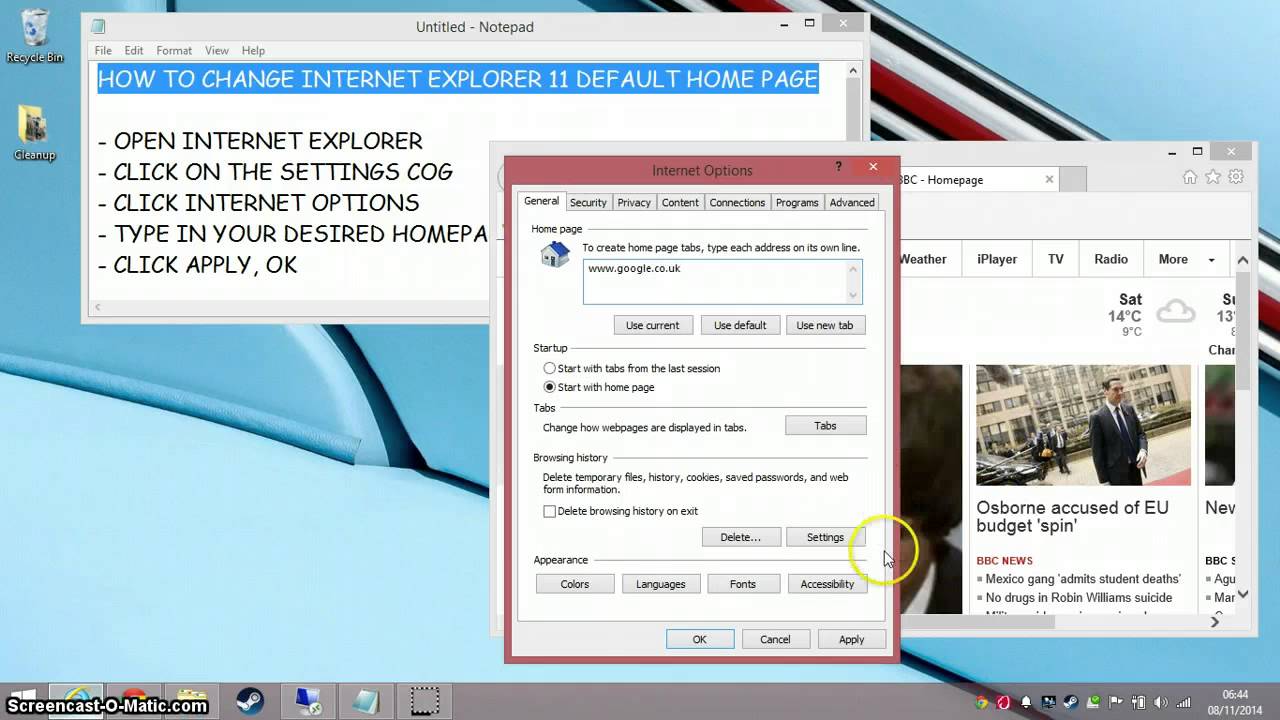Open the Tabs settings button
Viewport: 1280px width, 720px height.
pyautogui.click(x=825, y=426)
